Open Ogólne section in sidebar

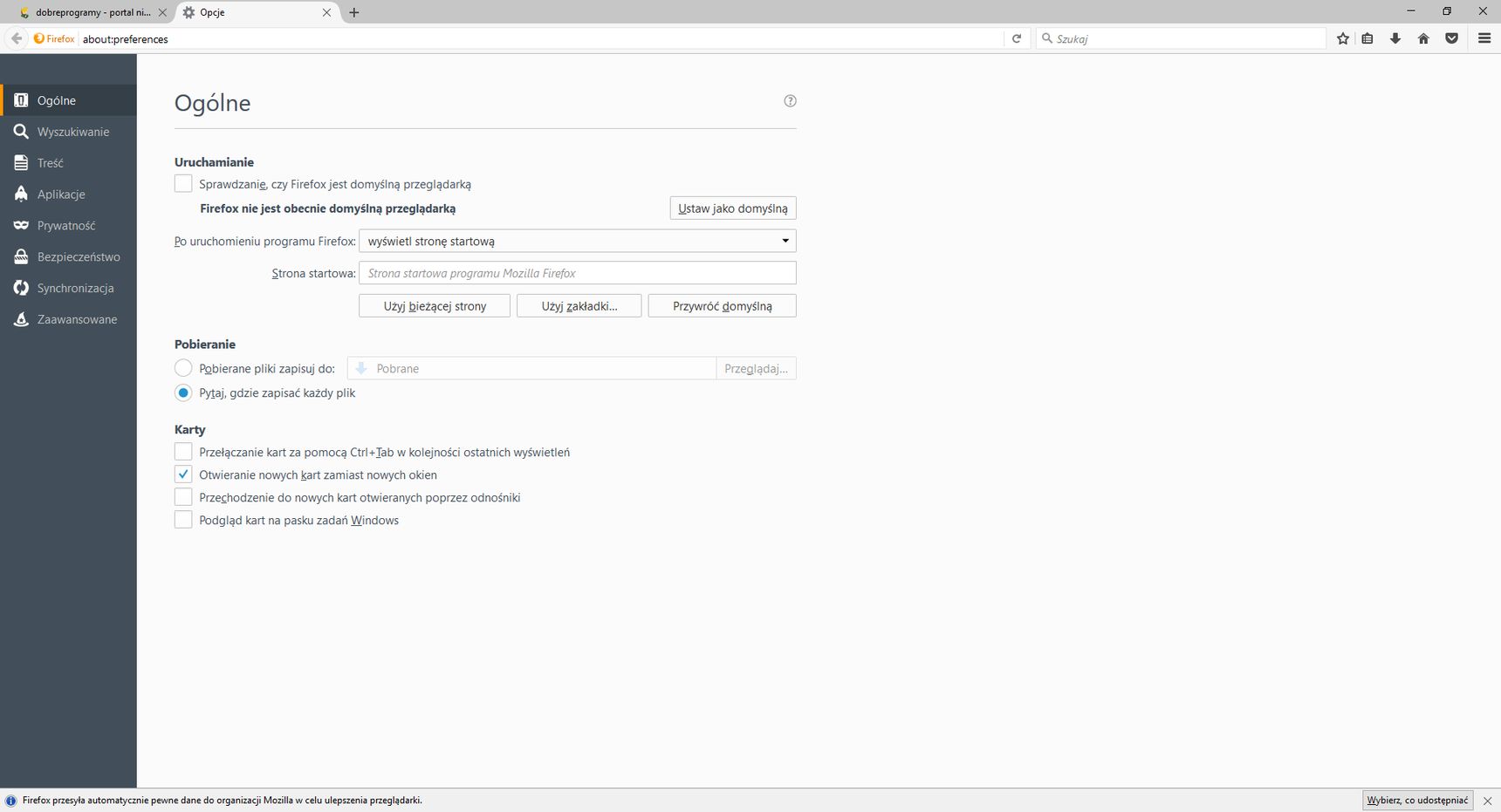pos(68,100)
